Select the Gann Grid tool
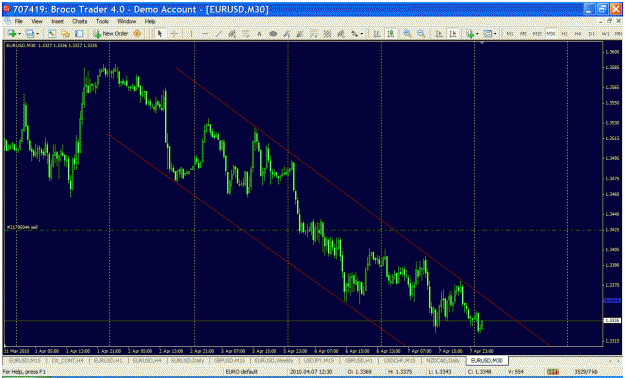This screenshot has height=378, width=625. tap(327, 34)
